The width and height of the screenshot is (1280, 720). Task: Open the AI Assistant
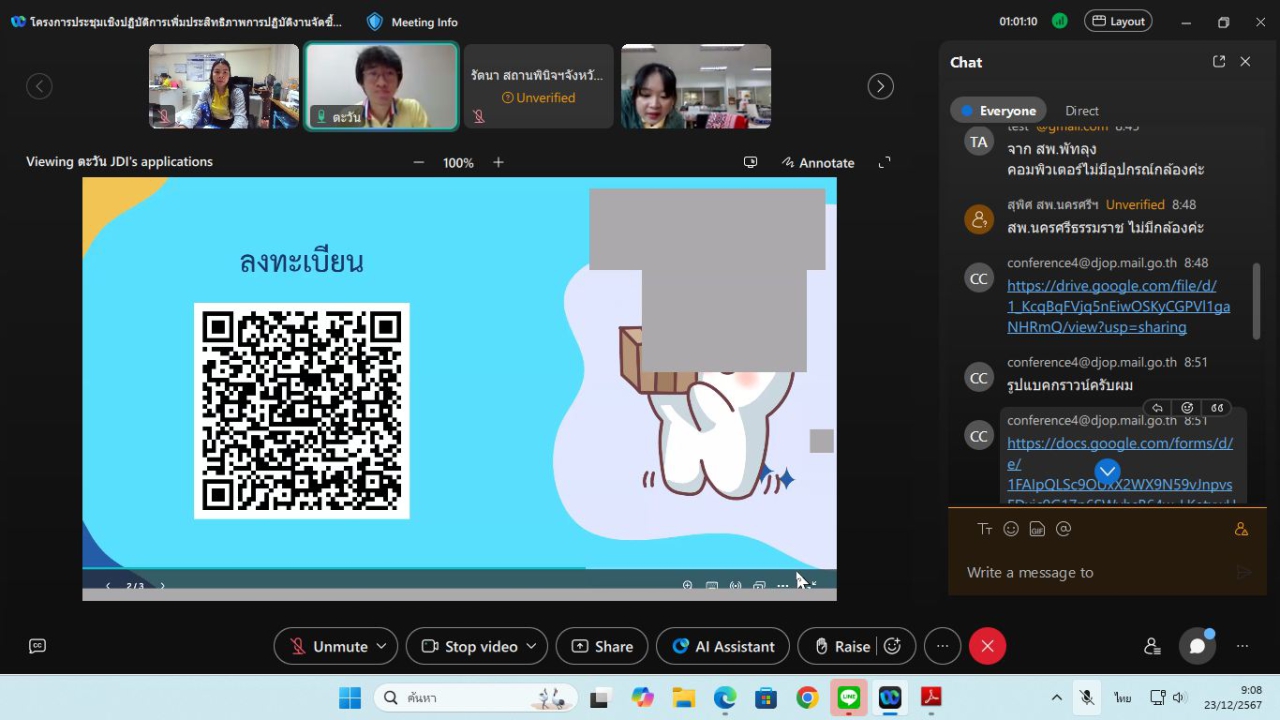(x=723, y=646)
